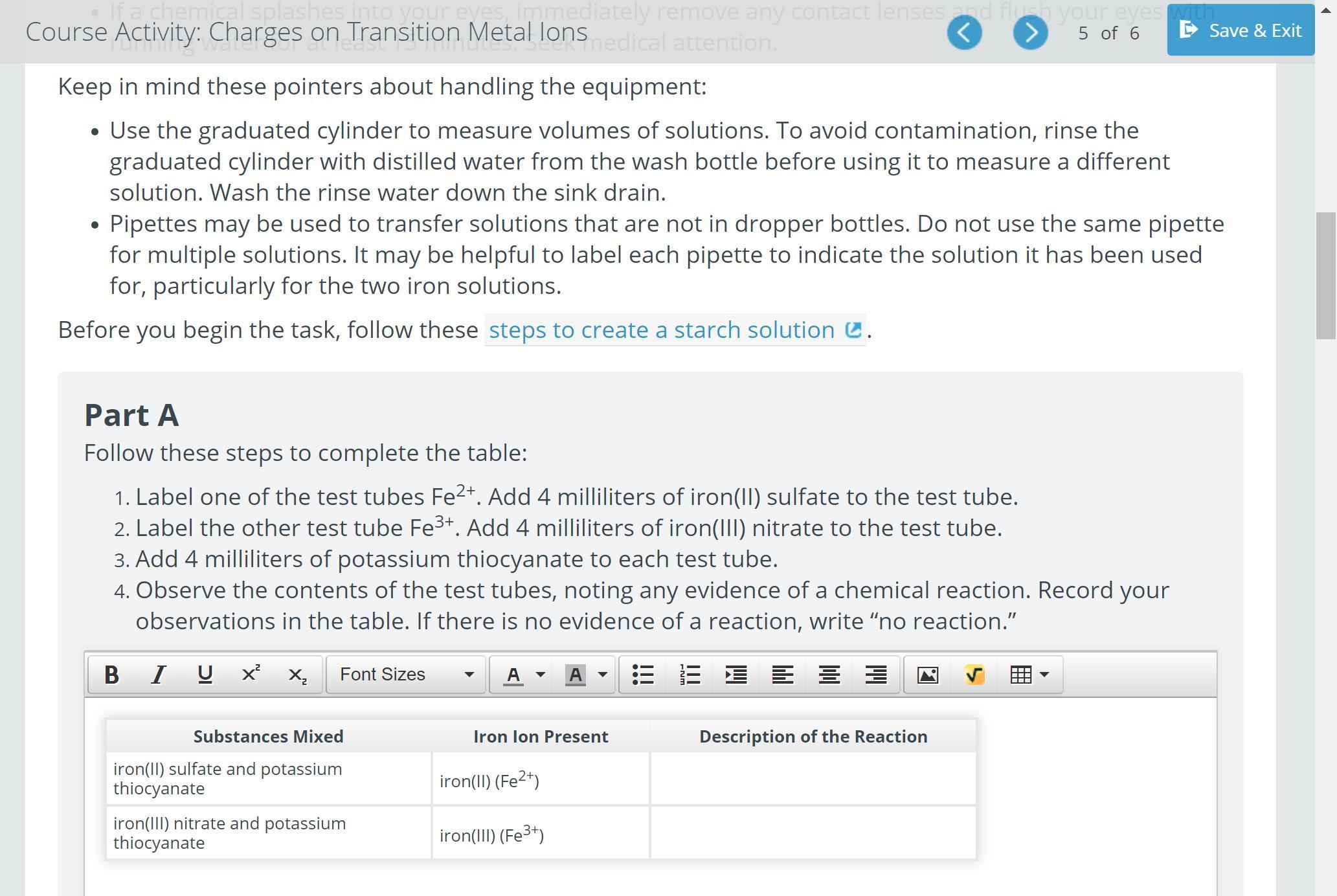The width and height of the screenshot is (1337, 896).
Task: Increase indent of the paragraph
Action: pos(736,675)
